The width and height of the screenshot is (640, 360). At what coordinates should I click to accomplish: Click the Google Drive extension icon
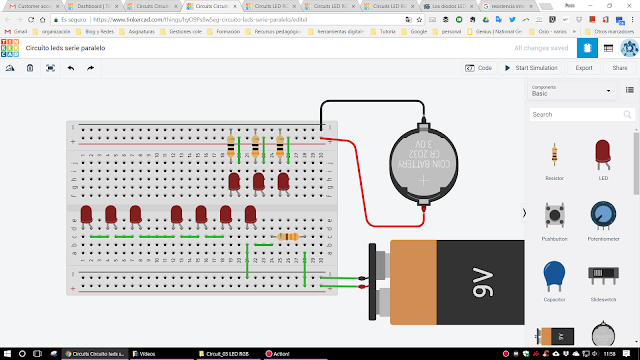(x=486, y=20)
